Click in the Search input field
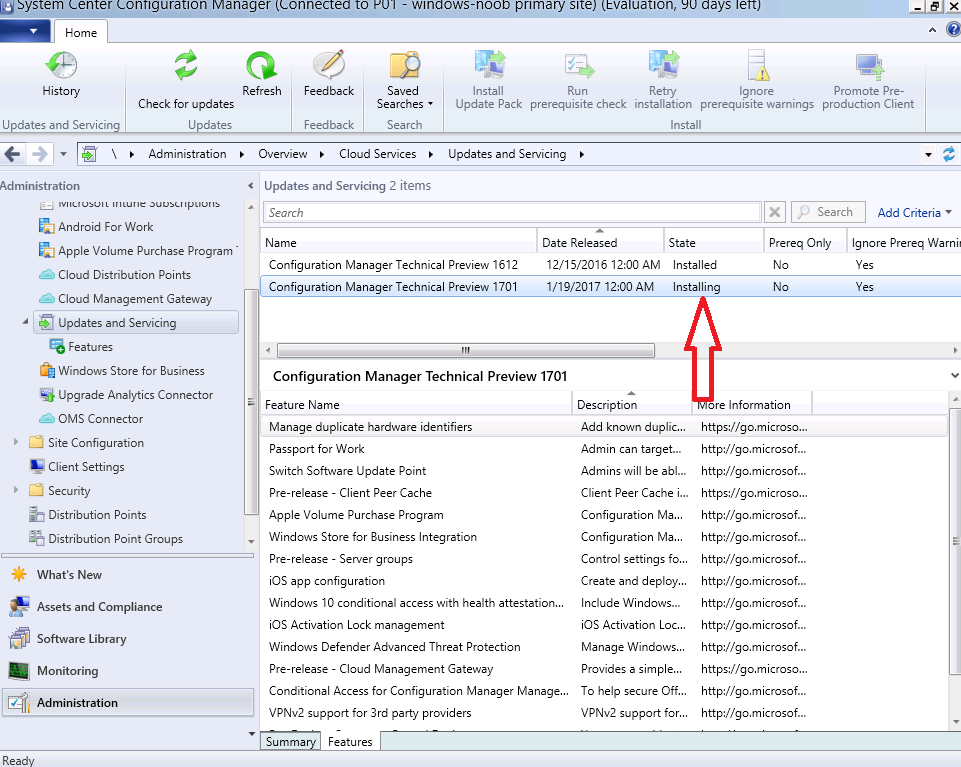Viewport: 961px width, 767px height. point(512,212)
